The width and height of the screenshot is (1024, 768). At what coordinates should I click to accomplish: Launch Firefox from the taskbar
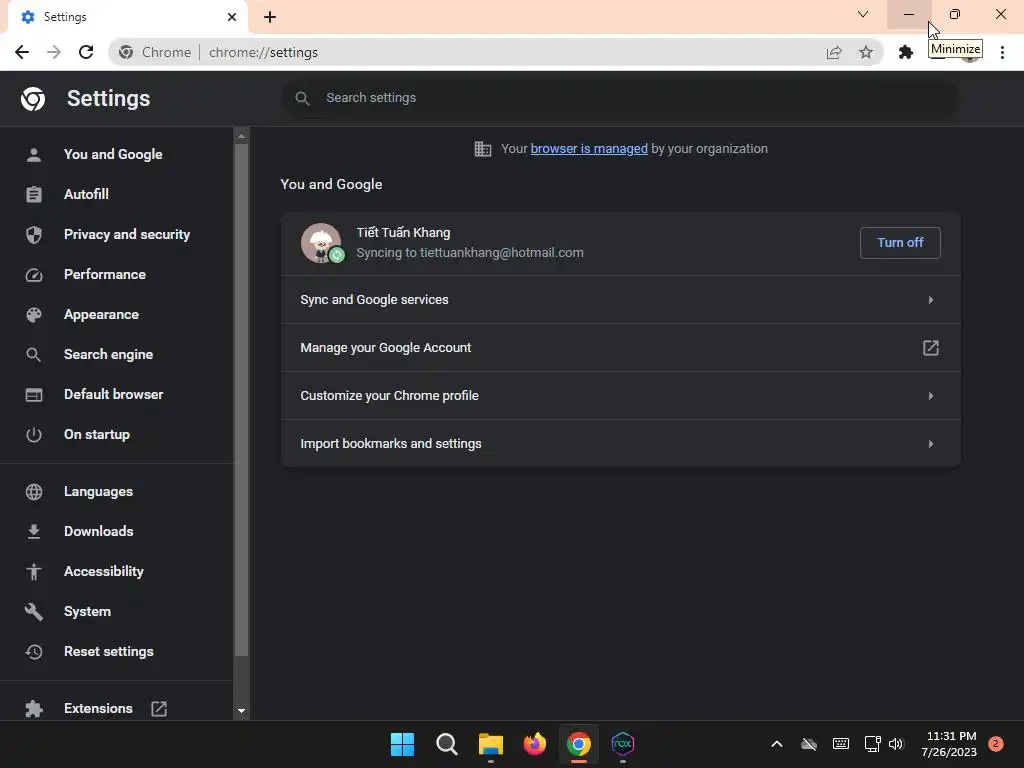click(535, 744)
